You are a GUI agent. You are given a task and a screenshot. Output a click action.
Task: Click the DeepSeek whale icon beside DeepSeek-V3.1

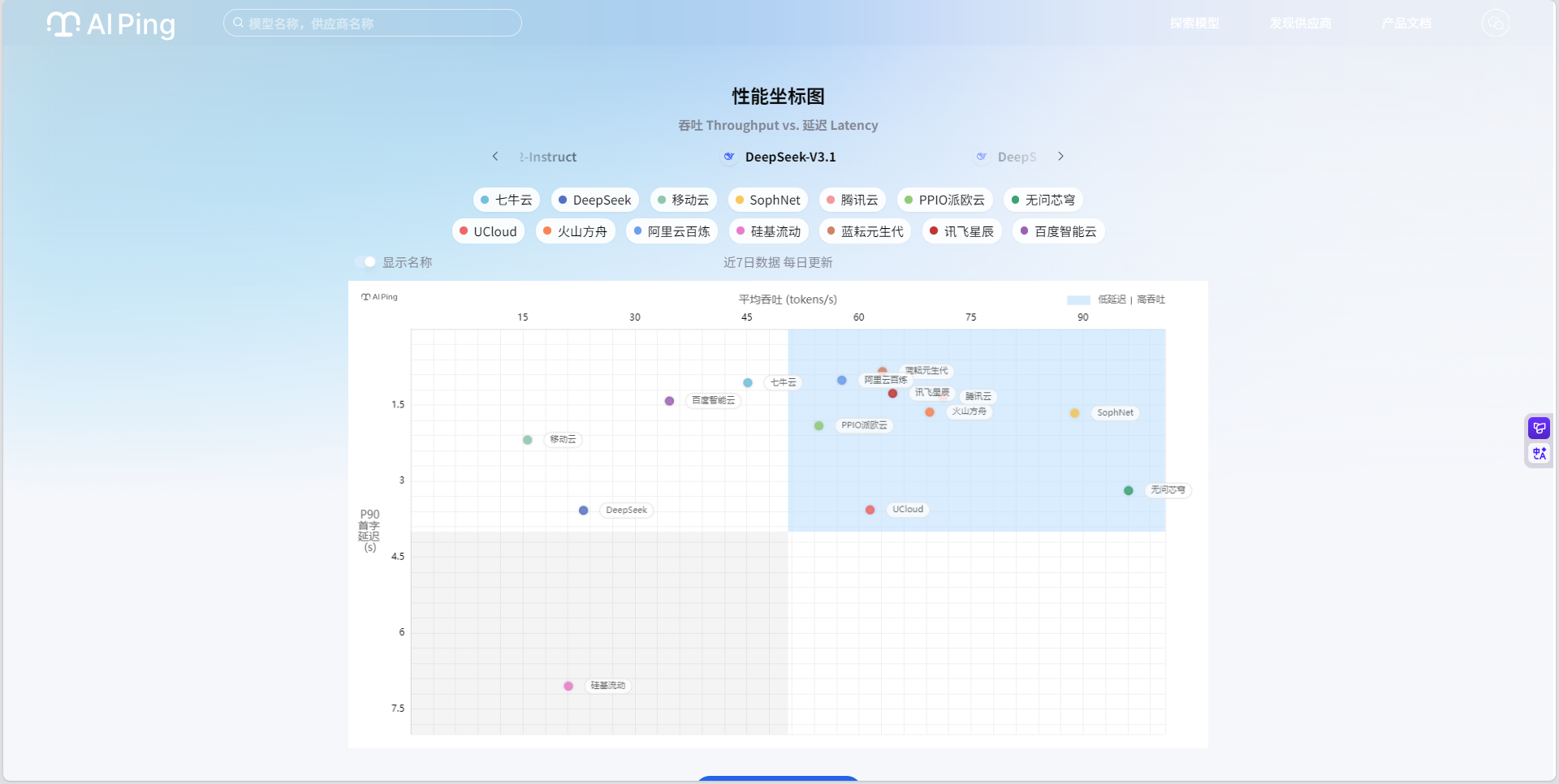[729, 156]
